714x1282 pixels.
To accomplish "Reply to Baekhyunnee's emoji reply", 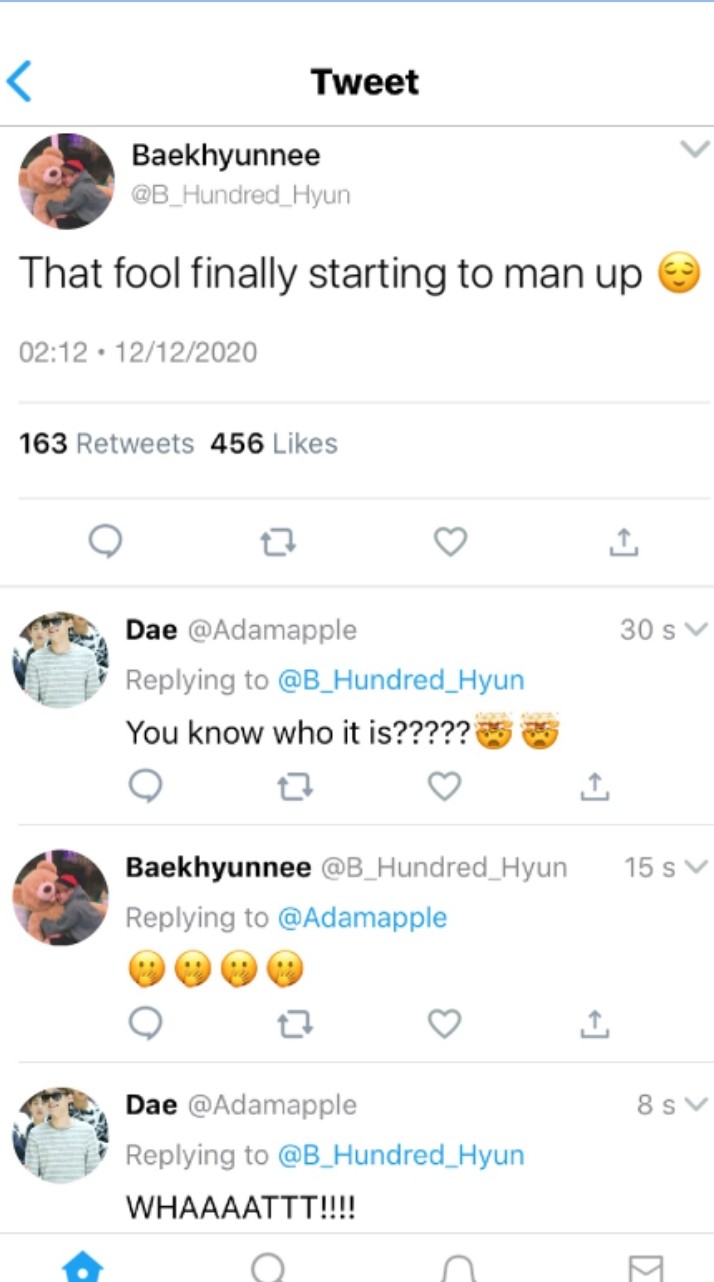I will pyautogui.click(x=148, y=1024).
